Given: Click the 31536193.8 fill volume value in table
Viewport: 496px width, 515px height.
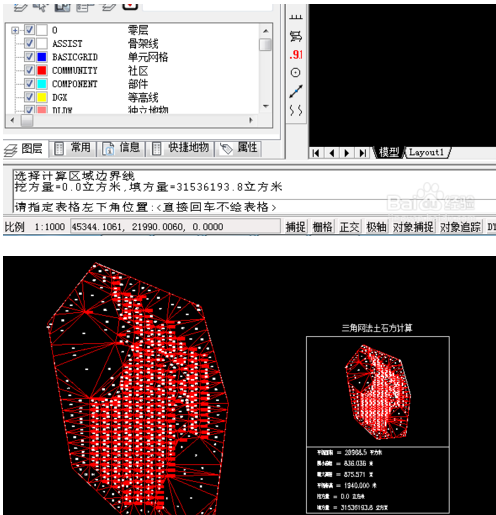Looking at the screenshot, I should tap(357, 508).
